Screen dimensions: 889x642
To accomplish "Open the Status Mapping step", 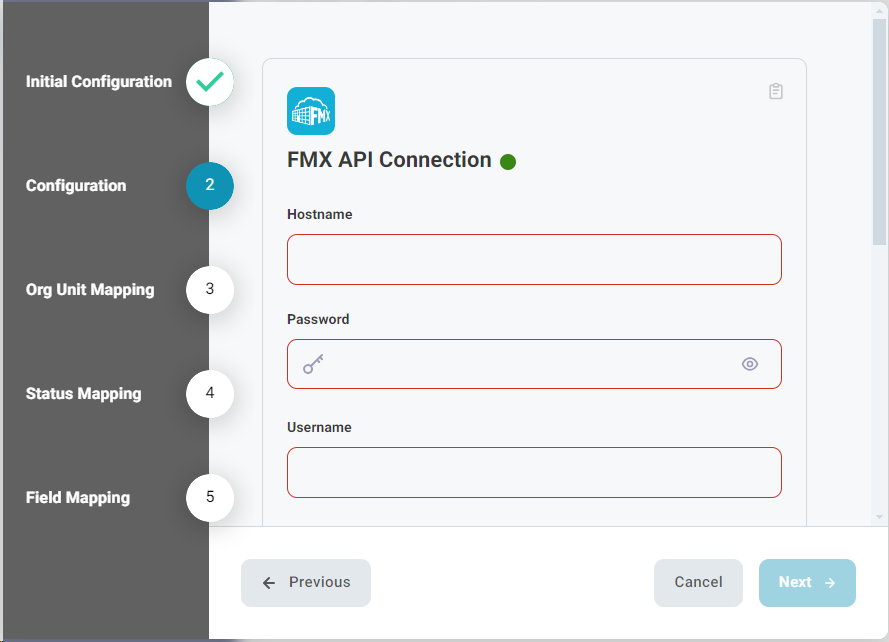I will tap(83, 394).
